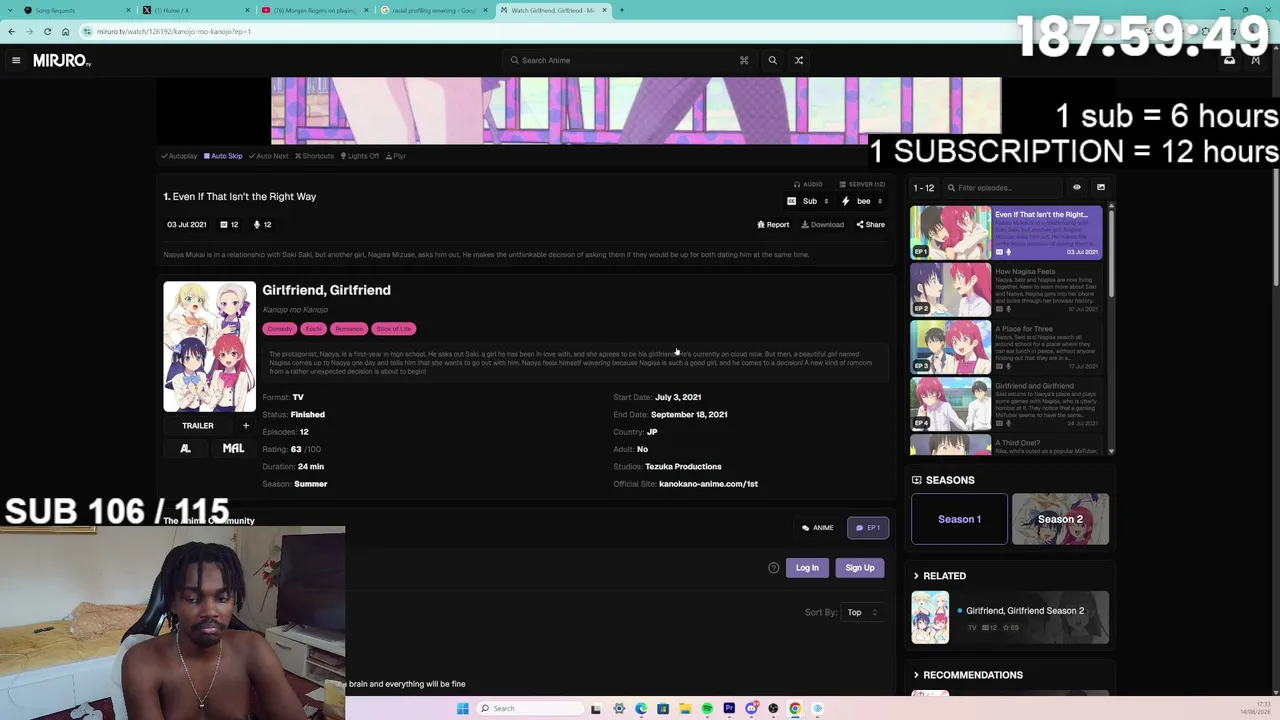Go back in browser history

click(11, 32)
